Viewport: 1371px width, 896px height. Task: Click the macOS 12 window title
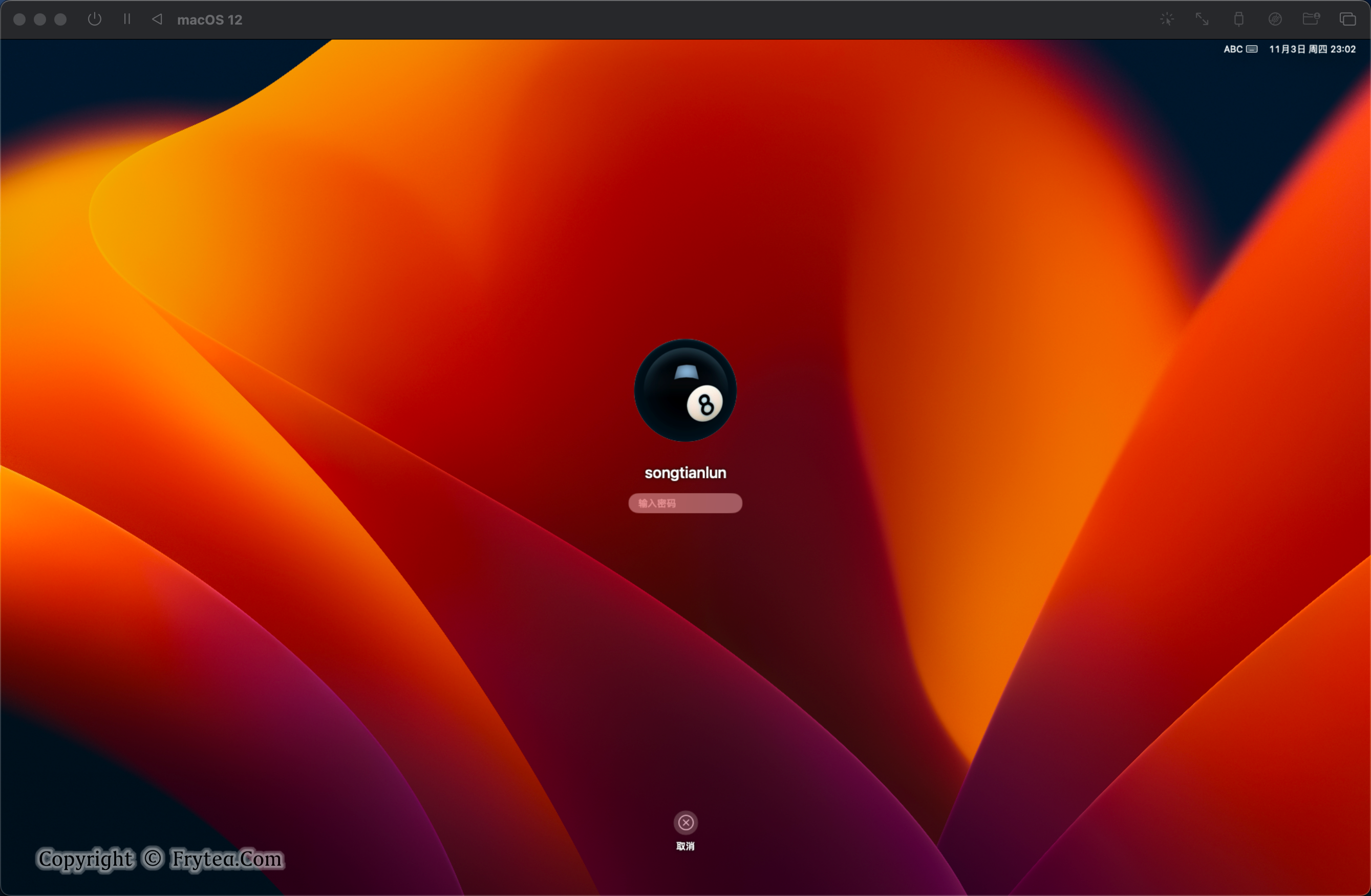click(x=209, y=19)
